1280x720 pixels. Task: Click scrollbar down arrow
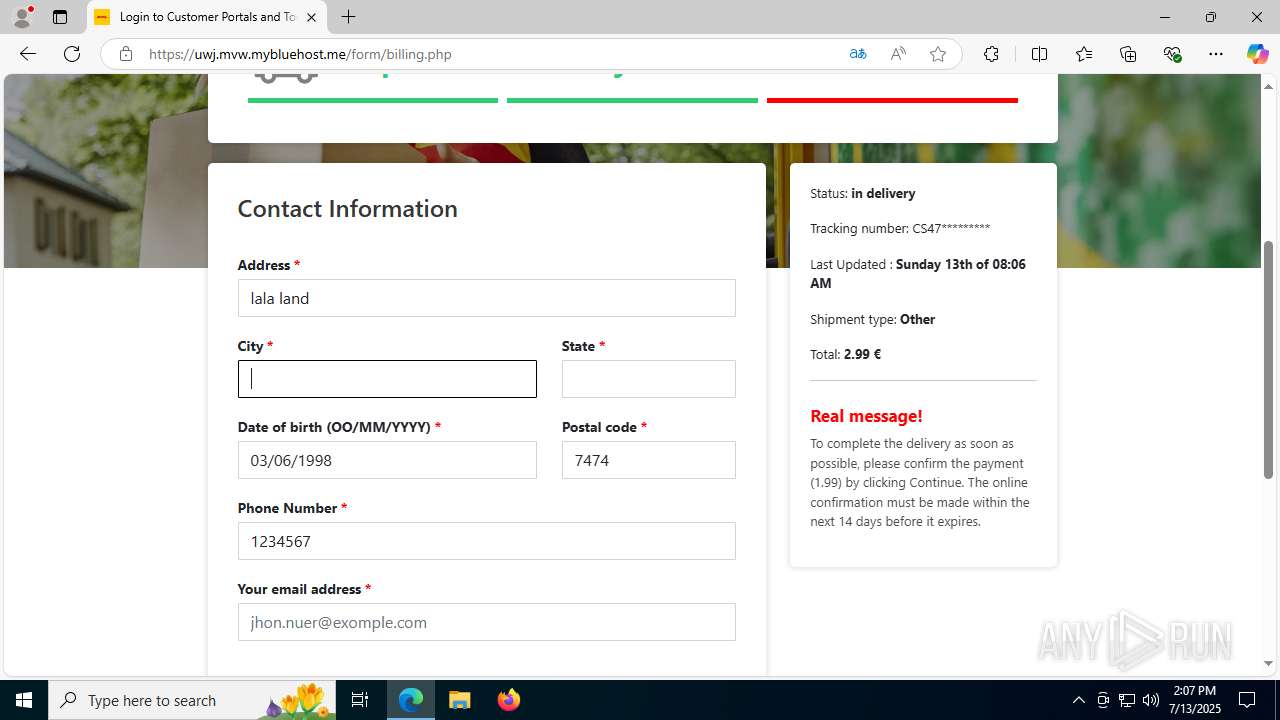(1269, 663)
